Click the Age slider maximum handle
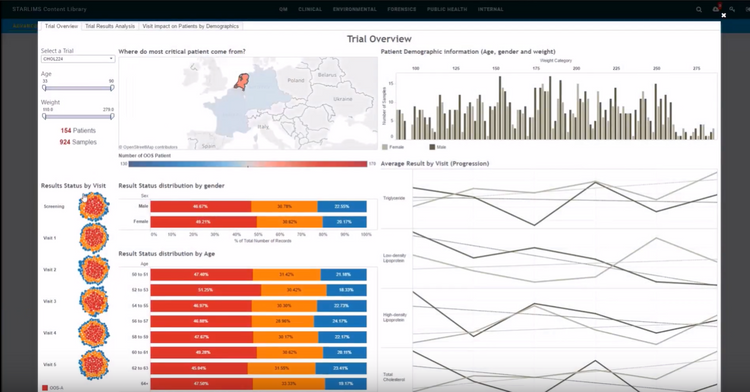The width and height of the screenshot is (750, 392). point(112,88)
